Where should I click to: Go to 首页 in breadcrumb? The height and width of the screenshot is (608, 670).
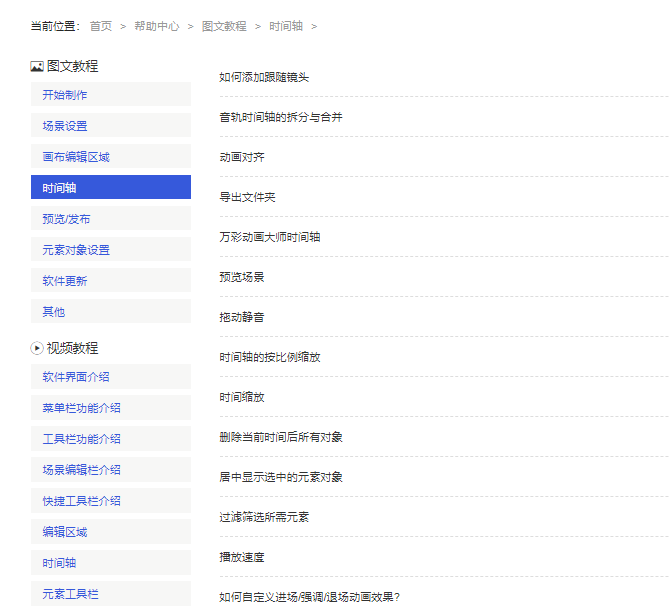tap(101, 26)
